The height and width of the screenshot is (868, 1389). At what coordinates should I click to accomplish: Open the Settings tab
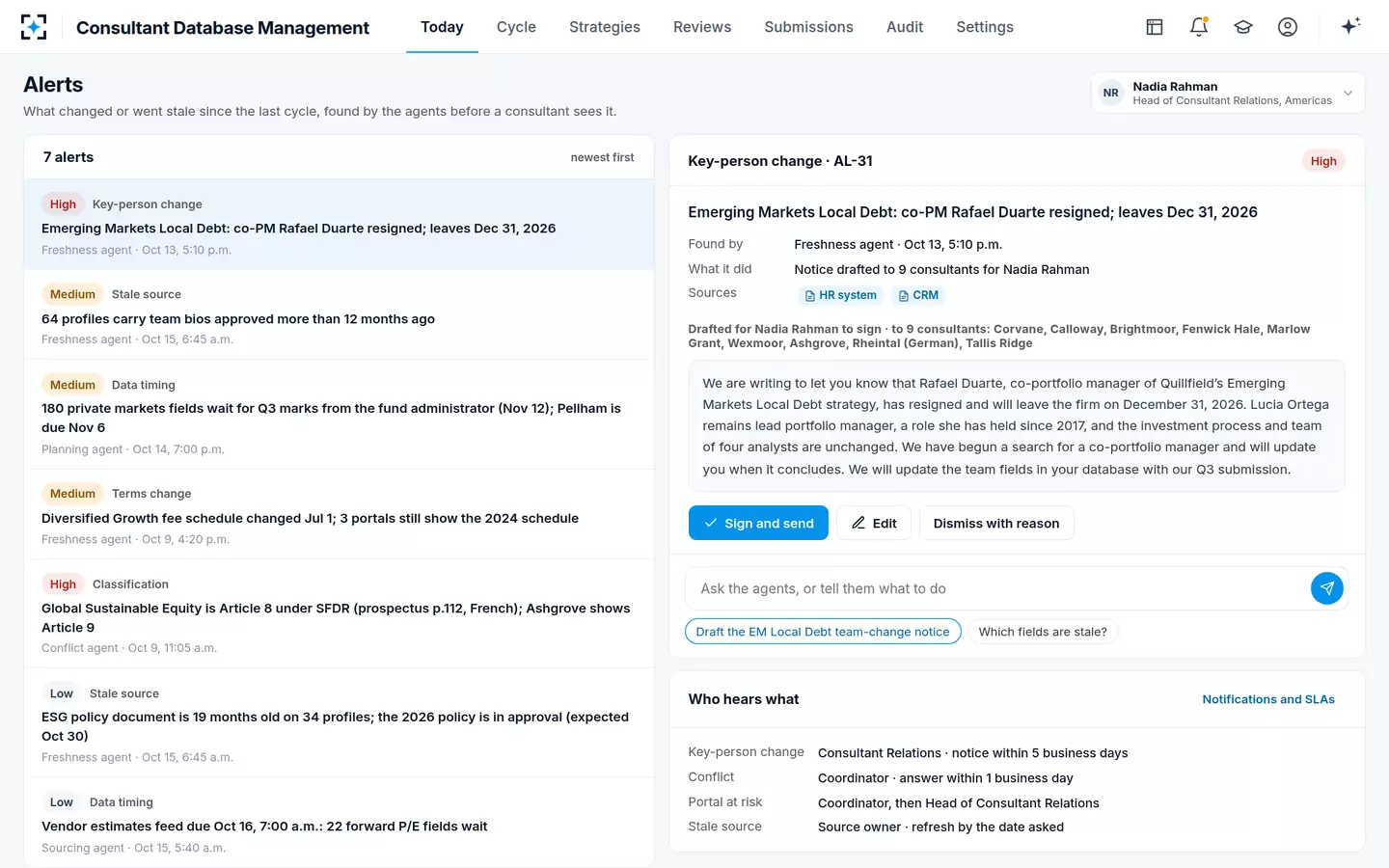click(x=985, y=27)
